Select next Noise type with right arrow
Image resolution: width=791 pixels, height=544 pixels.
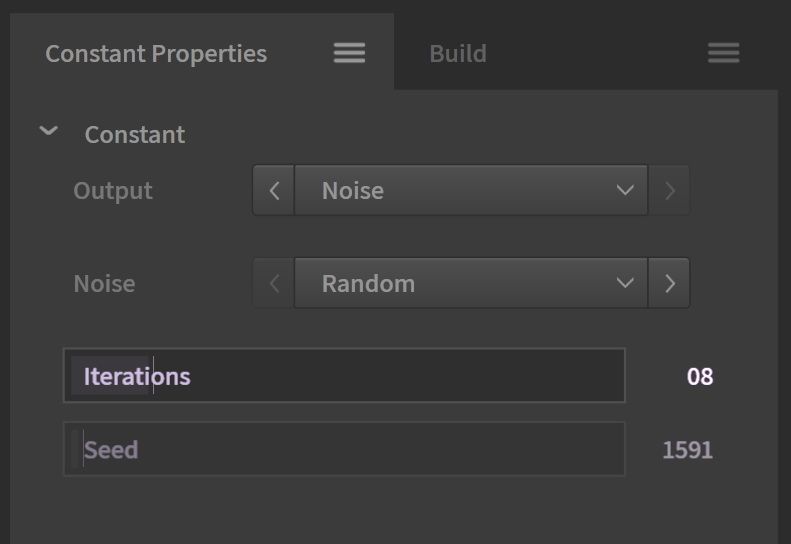point(669,283)
